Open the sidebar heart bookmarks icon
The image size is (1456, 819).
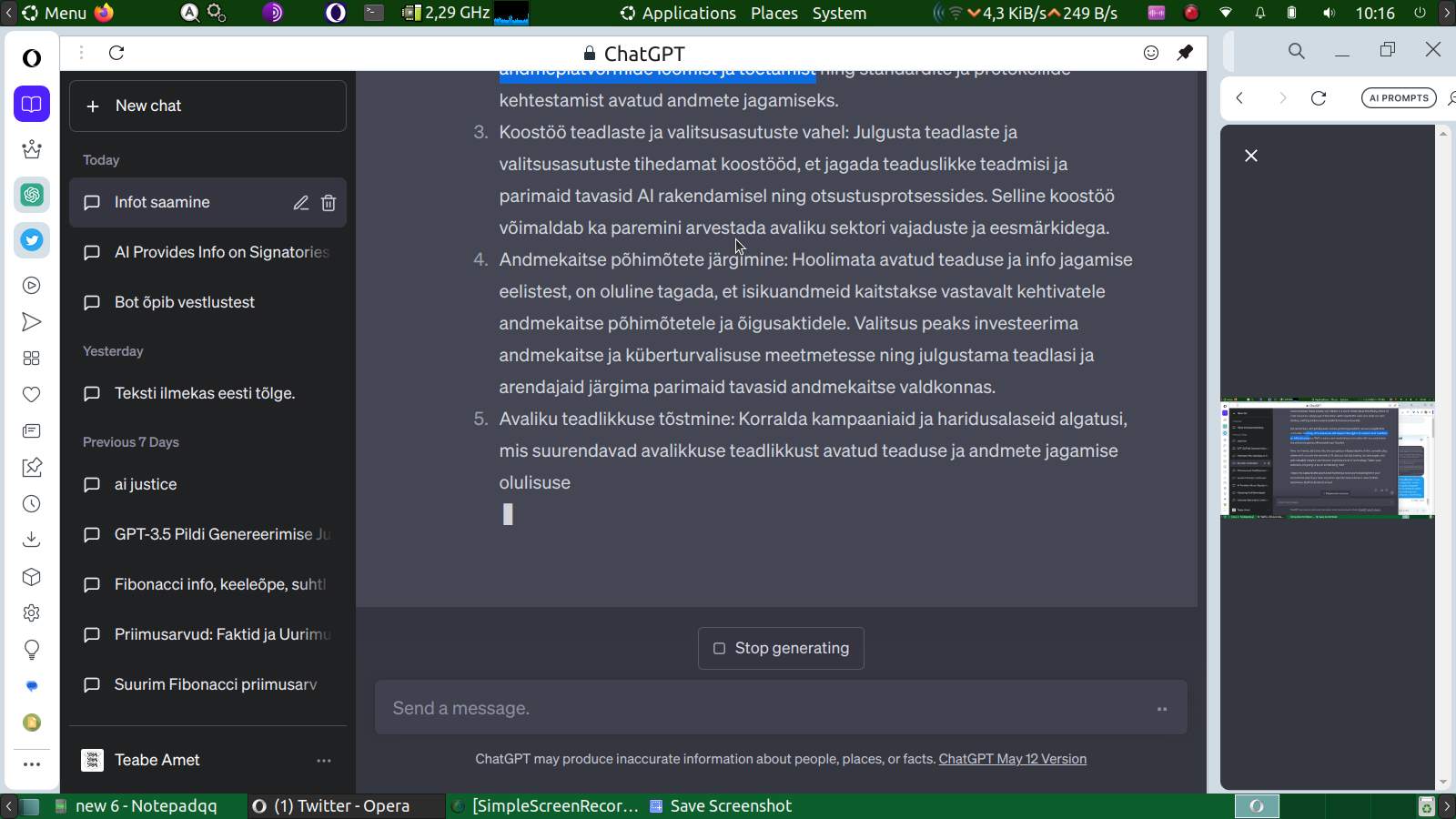(x=32, y=395)
